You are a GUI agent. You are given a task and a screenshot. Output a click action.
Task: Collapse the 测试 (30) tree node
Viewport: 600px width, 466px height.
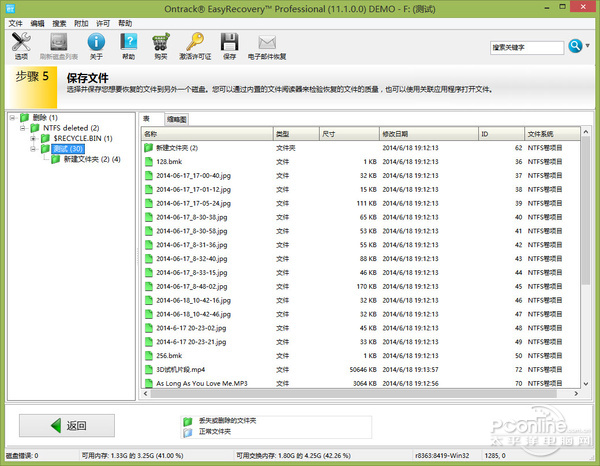click(33, 148)
